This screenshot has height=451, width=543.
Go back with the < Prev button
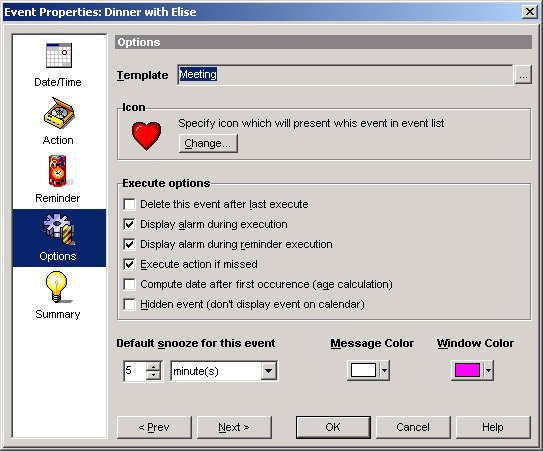click(x=154, y=427)
